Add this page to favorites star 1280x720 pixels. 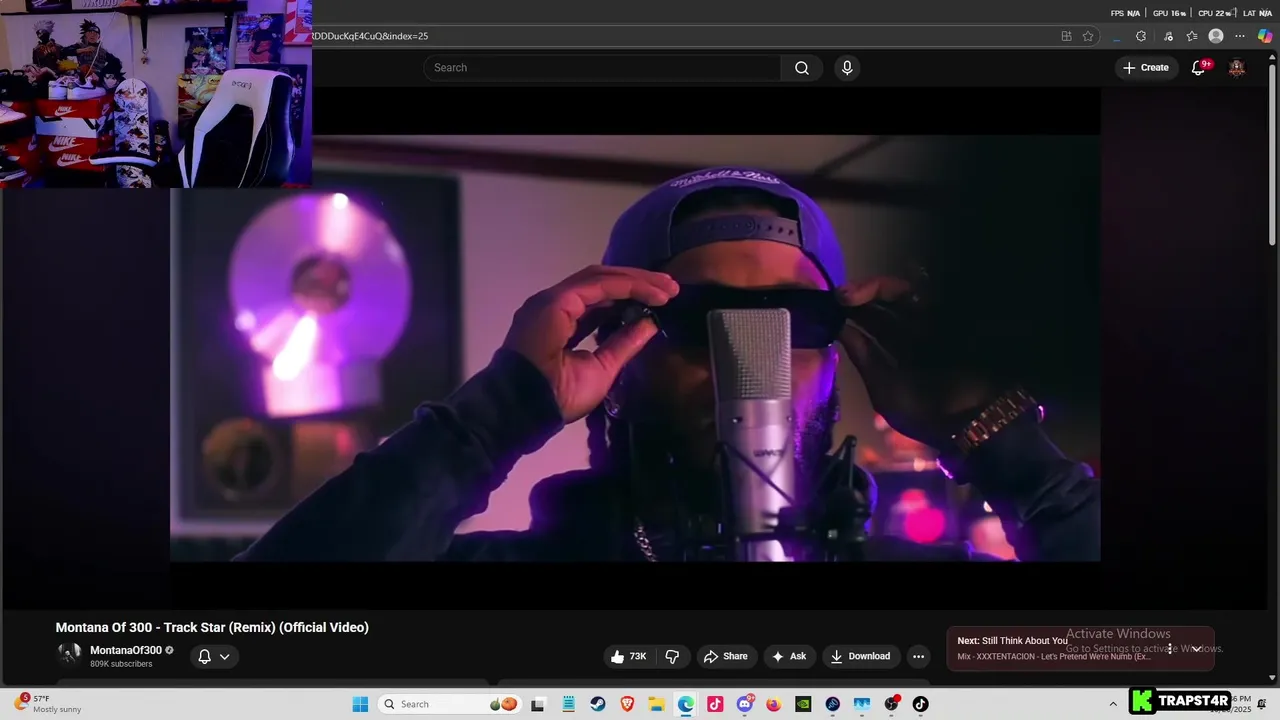click(x=1088, y=36)
